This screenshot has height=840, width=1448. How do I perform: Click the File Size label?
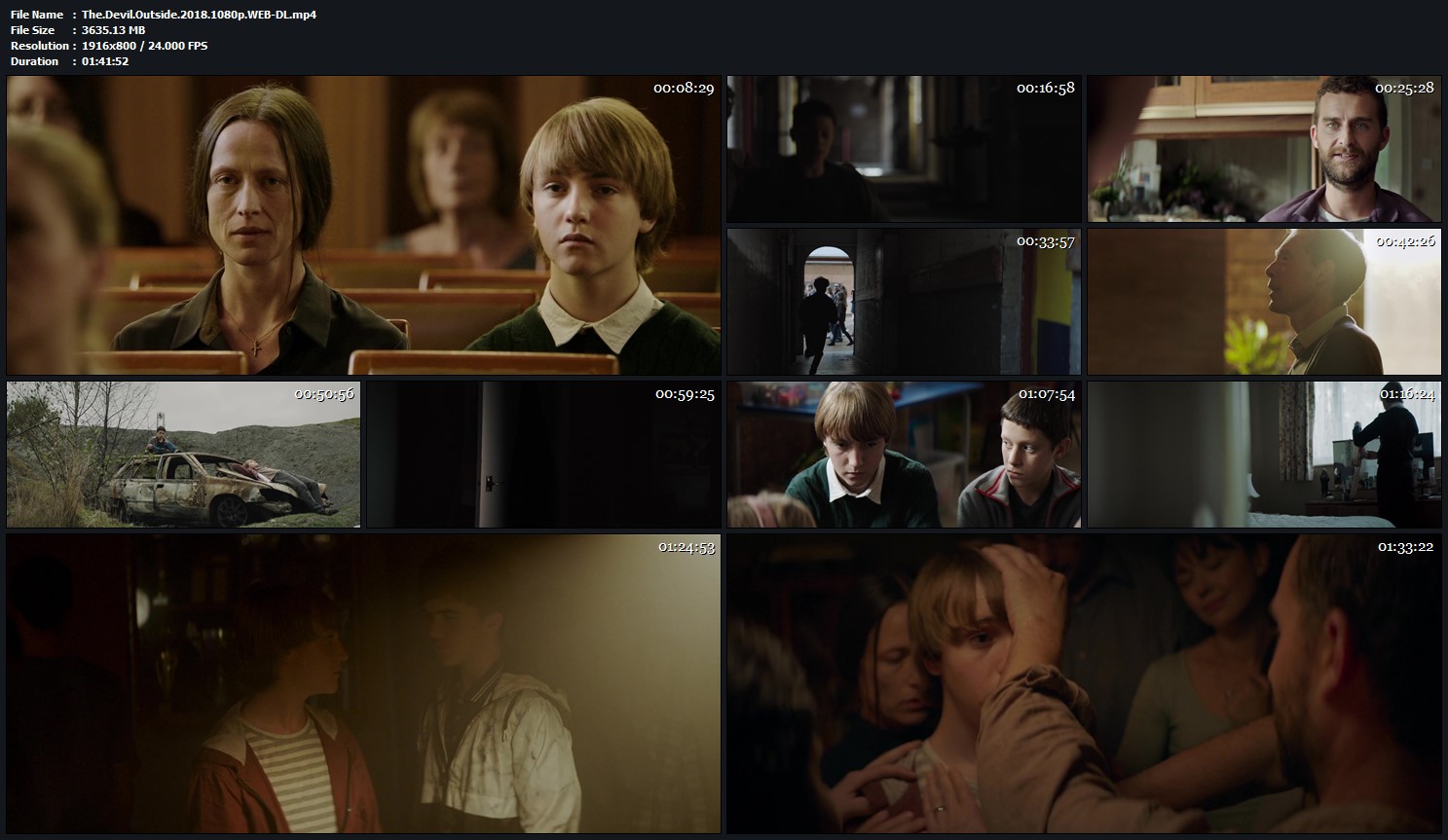click(33, 30)
